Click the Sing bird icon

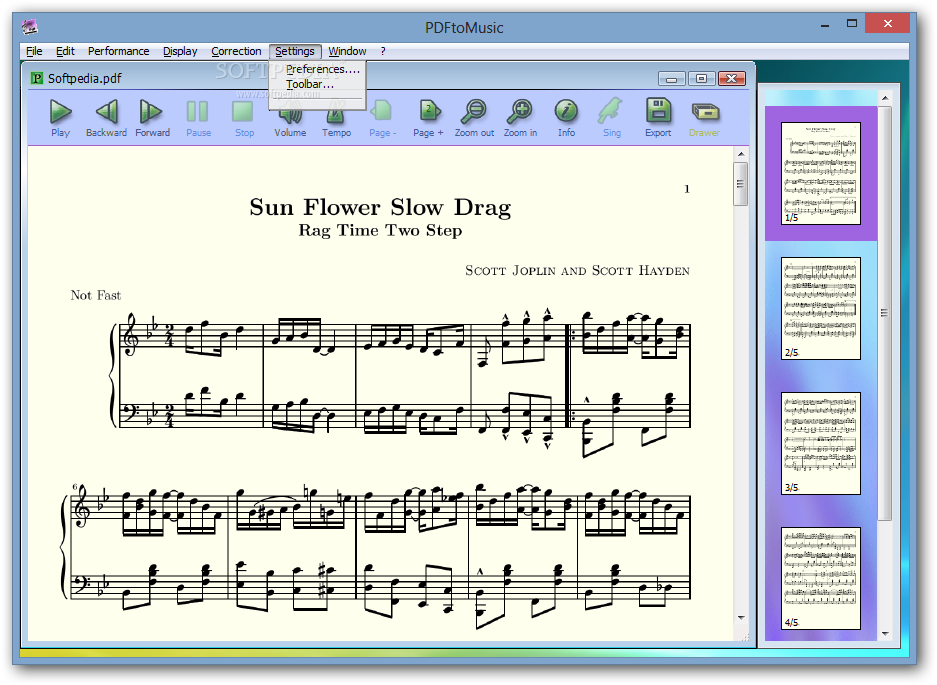(x=611, y=118)
